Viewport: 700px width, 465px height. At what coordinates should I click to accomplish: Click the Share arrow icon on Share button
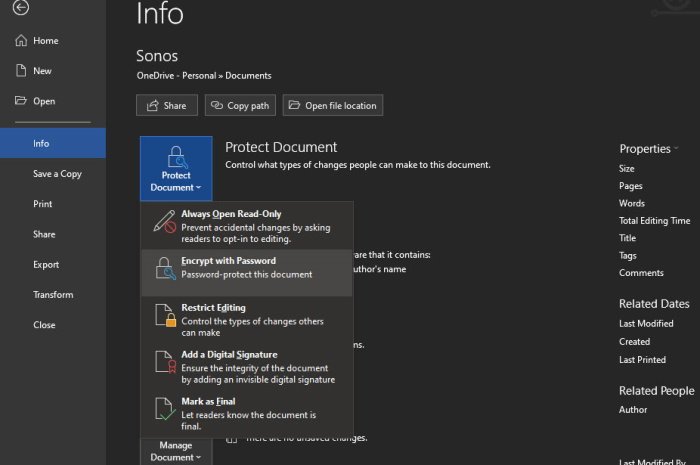[x=153, y=105]
